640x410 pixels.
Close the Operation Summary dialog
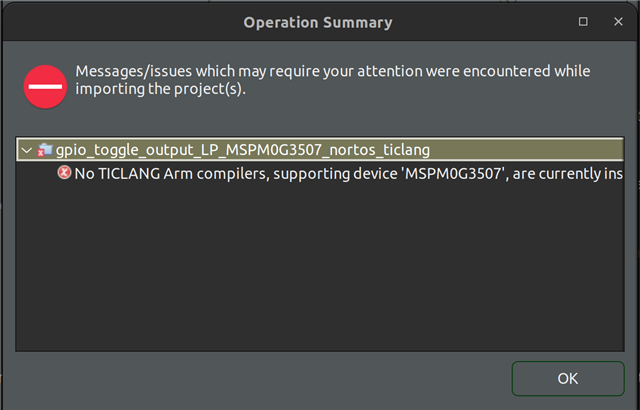pos(618,22)
